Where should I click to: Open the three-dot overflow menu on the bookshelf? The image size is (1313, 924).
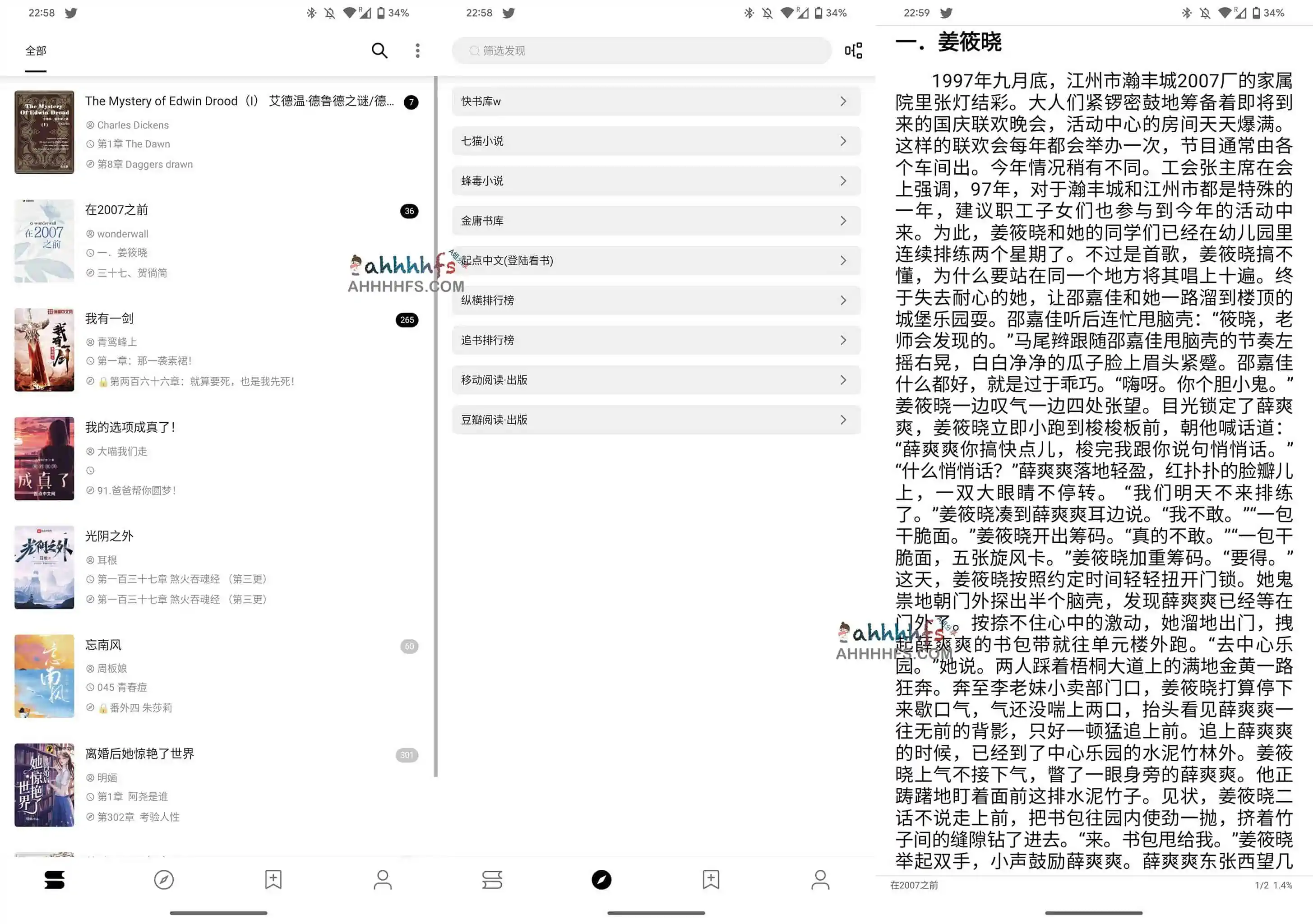418,51
